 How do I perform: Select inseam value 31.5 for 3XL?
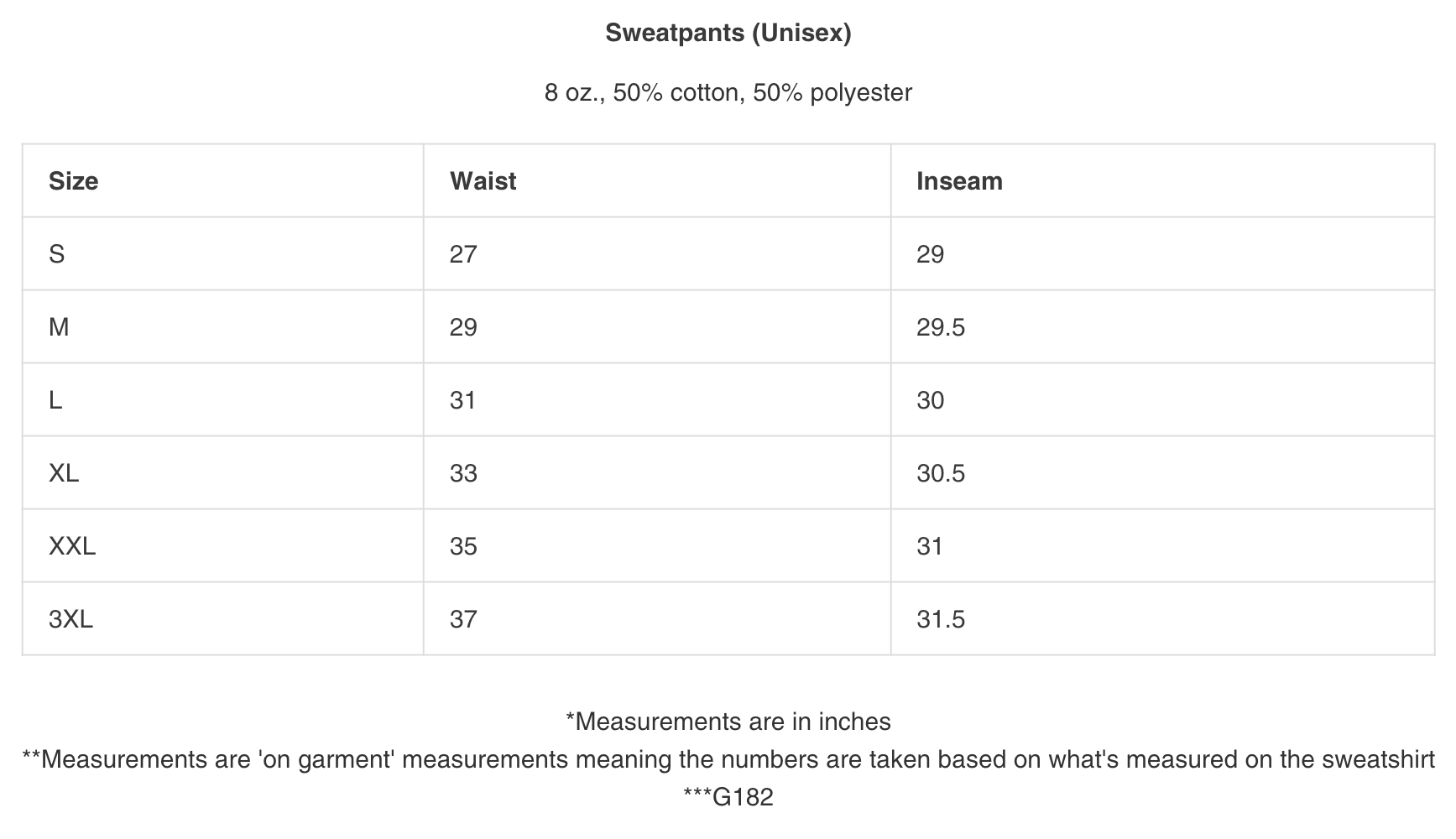[x=941, y=619]
